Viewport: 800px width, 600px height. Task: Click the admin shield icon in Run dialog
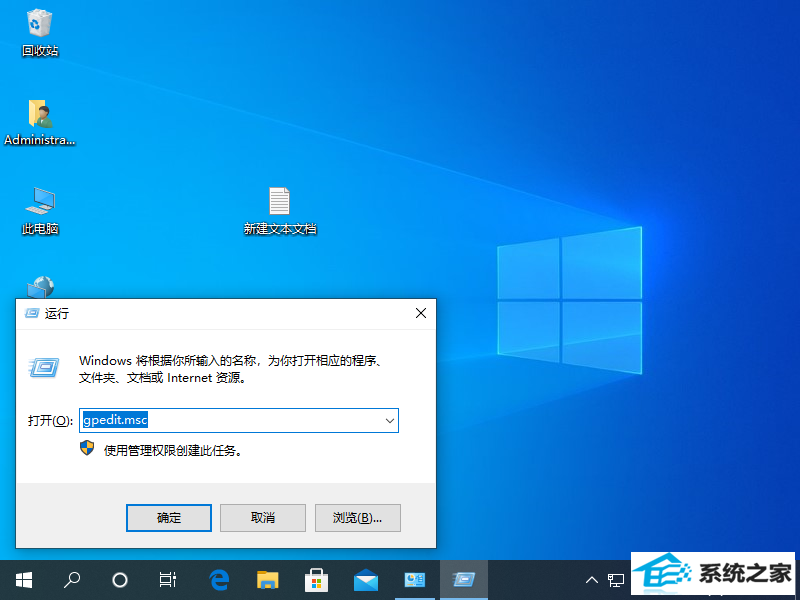click(87, 448)
